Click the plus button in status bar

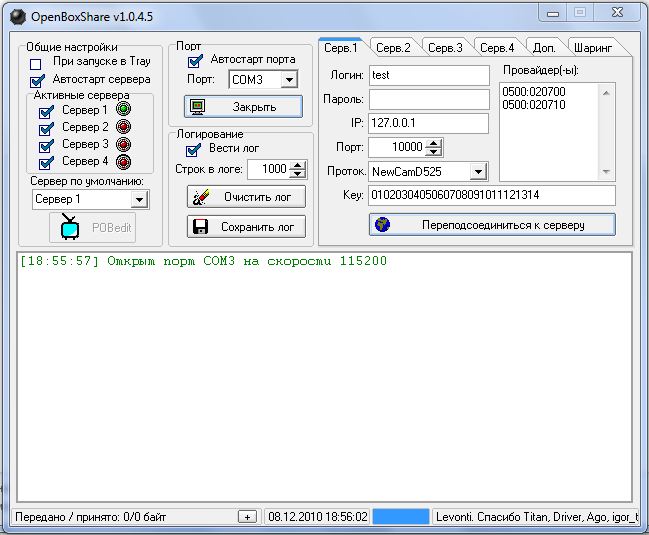248,517
